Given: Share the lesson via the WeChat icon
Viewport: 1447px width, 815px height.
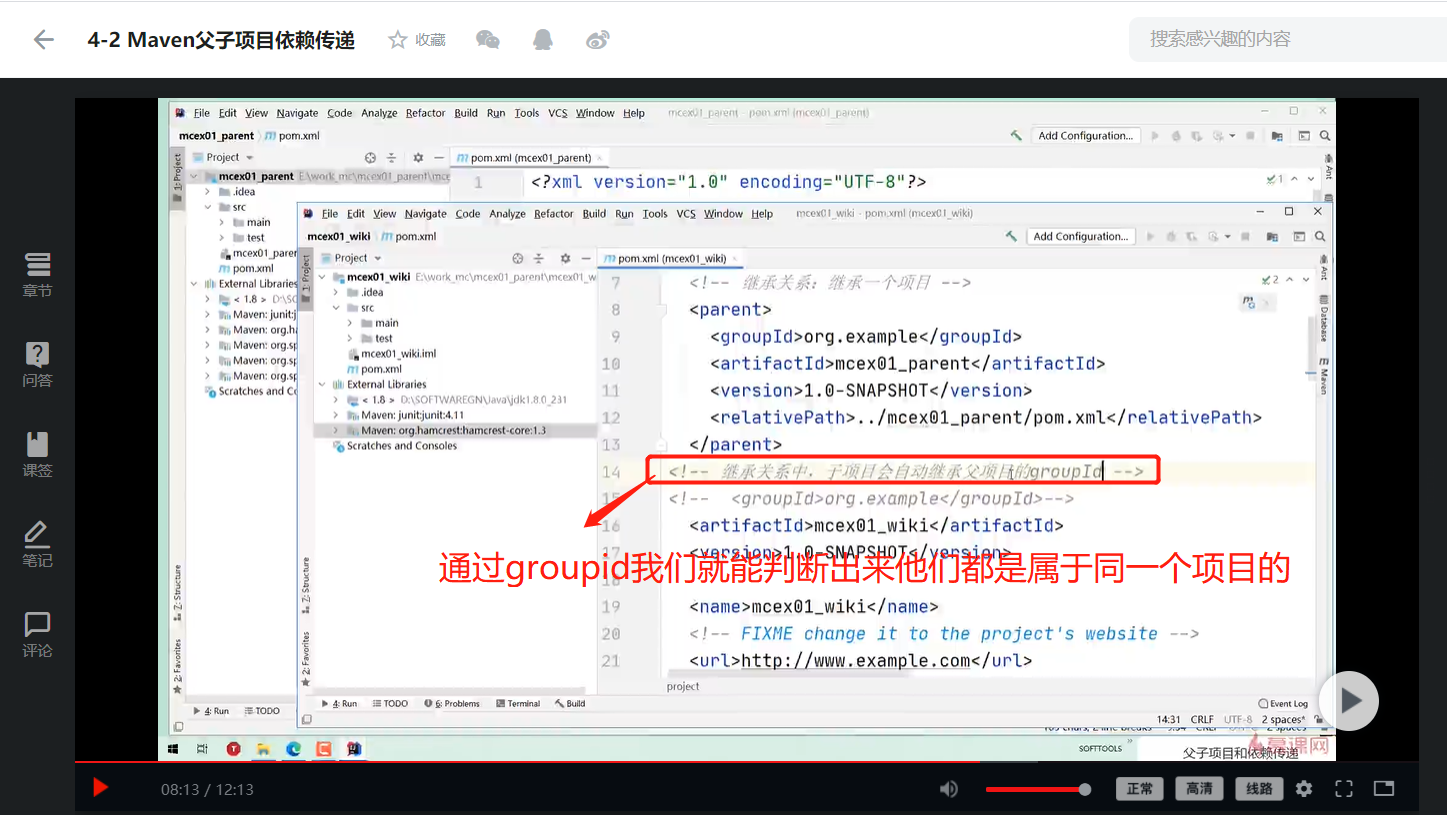Looking at the screenshot, I should [488, 40].
